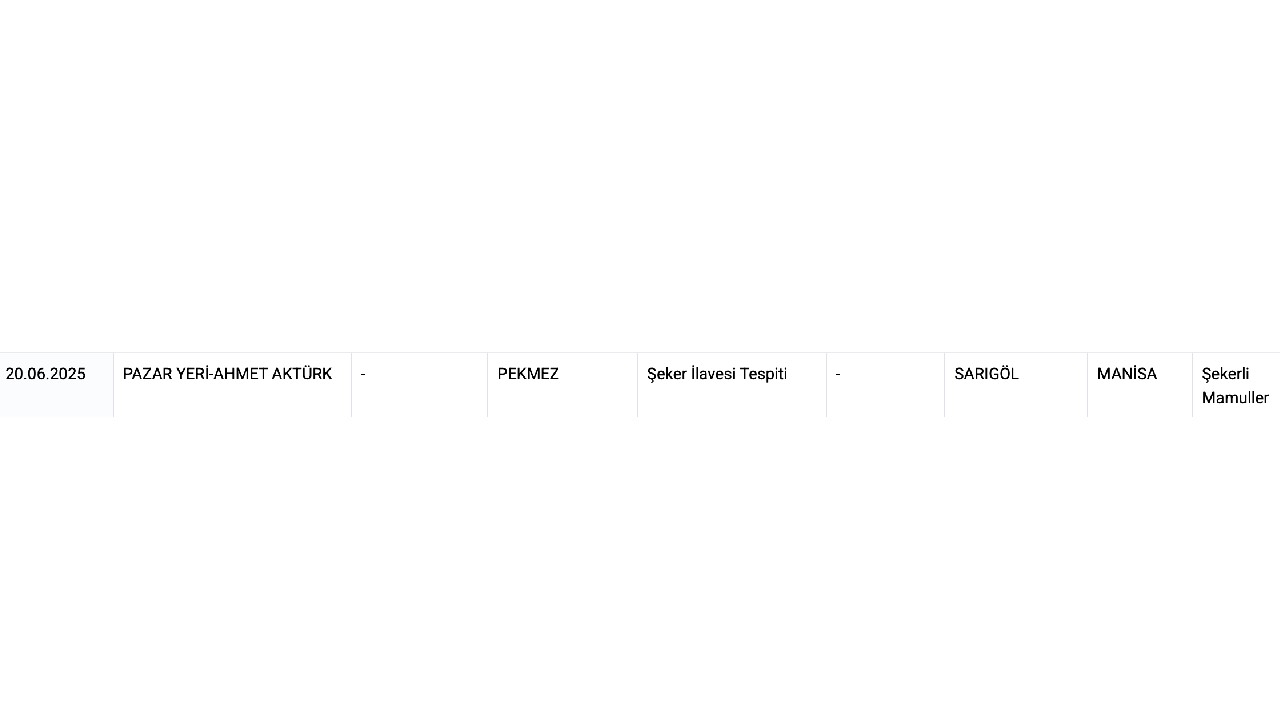This screenshot has height=720, width=1280.
Task: Click the dash cell before SARIGÖL
Action: pyautogui.click(x=885, y=385)
